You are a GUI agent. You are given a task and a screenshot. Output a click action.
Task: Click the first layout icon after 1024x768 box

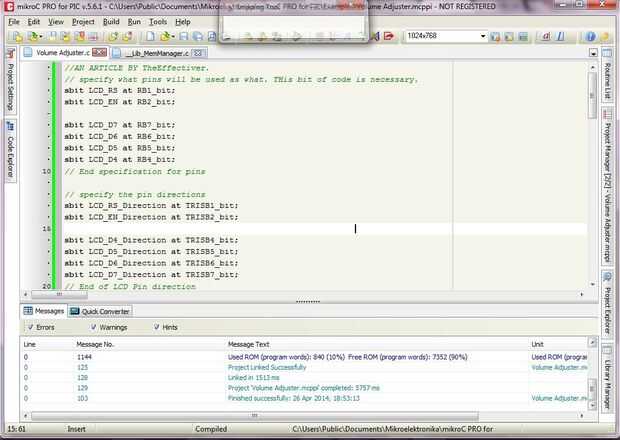495,37
